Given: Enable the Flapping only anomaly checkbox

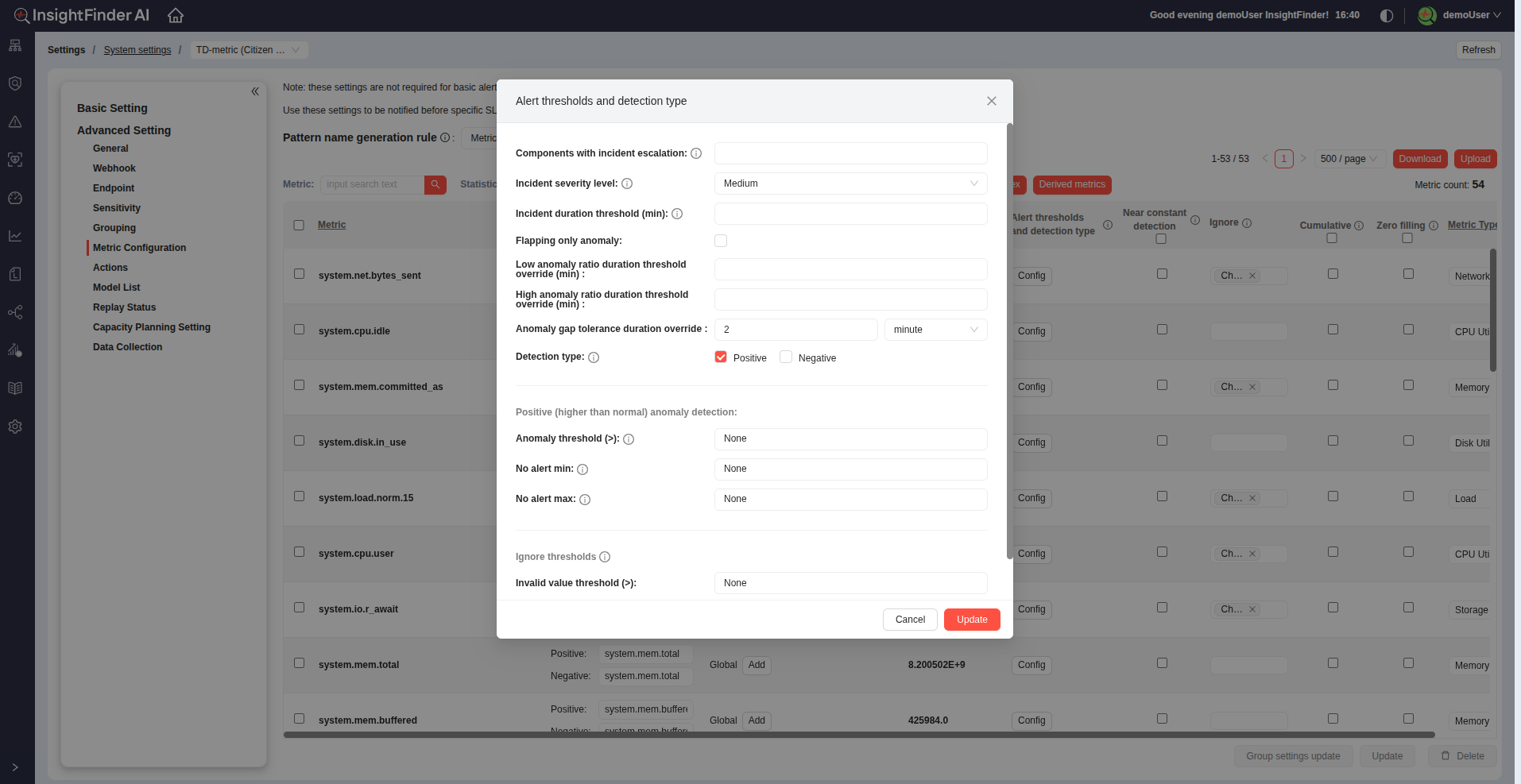Looking at the screenshot, I should [x=721, y=241].
